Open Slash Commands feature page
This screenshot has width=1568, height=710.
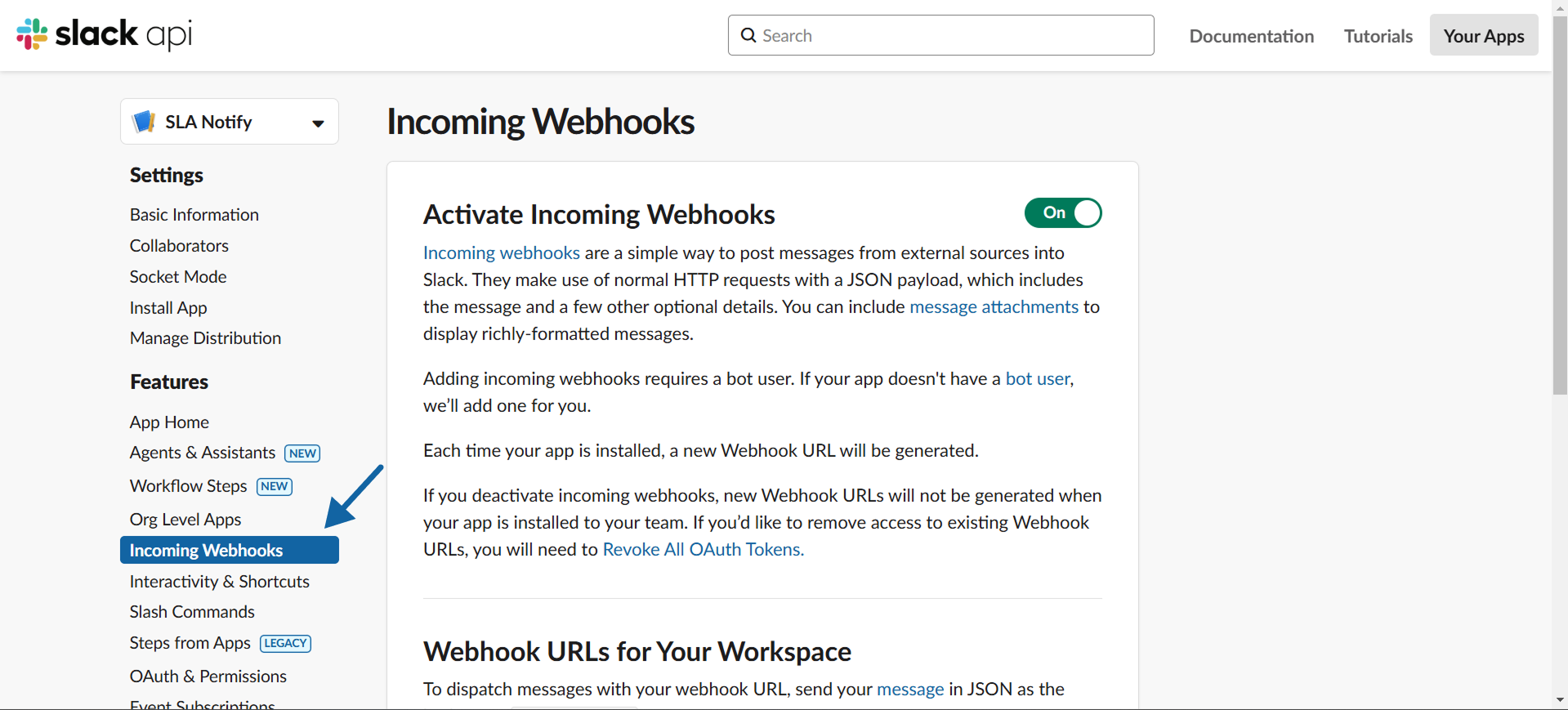[192, 612]
